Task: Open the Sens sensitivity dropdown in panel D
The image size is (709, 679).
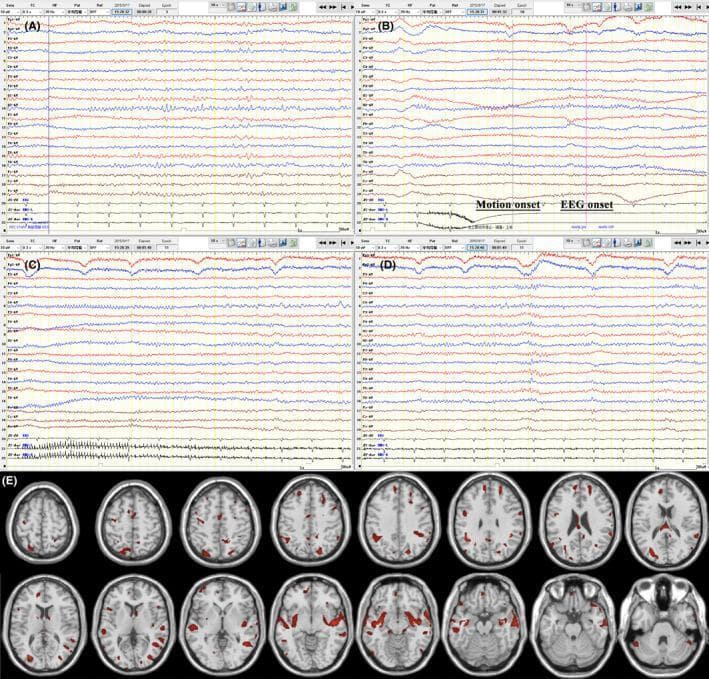Action: click(x=365, y=248)
